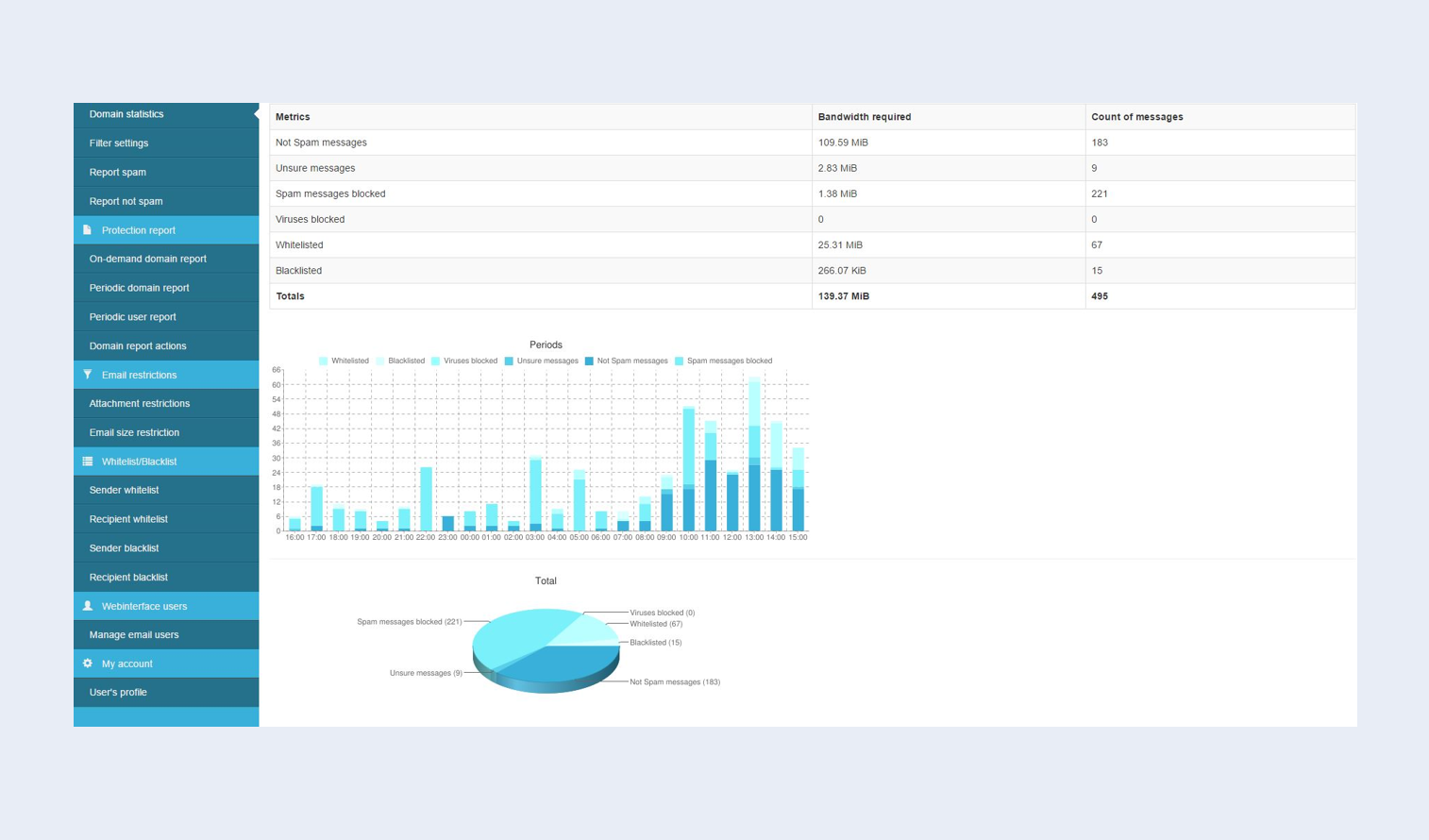Toggle Viruses blocked legend swatch

click(x=436, y=361)
